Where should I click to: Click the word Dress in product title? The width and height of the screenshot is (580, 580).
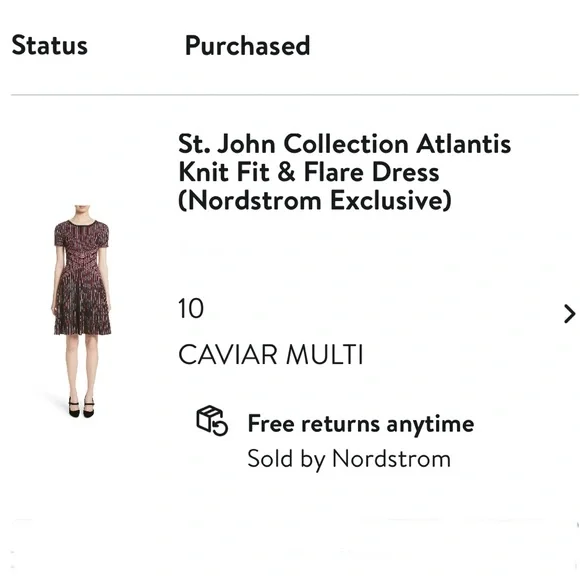(405, 172)
